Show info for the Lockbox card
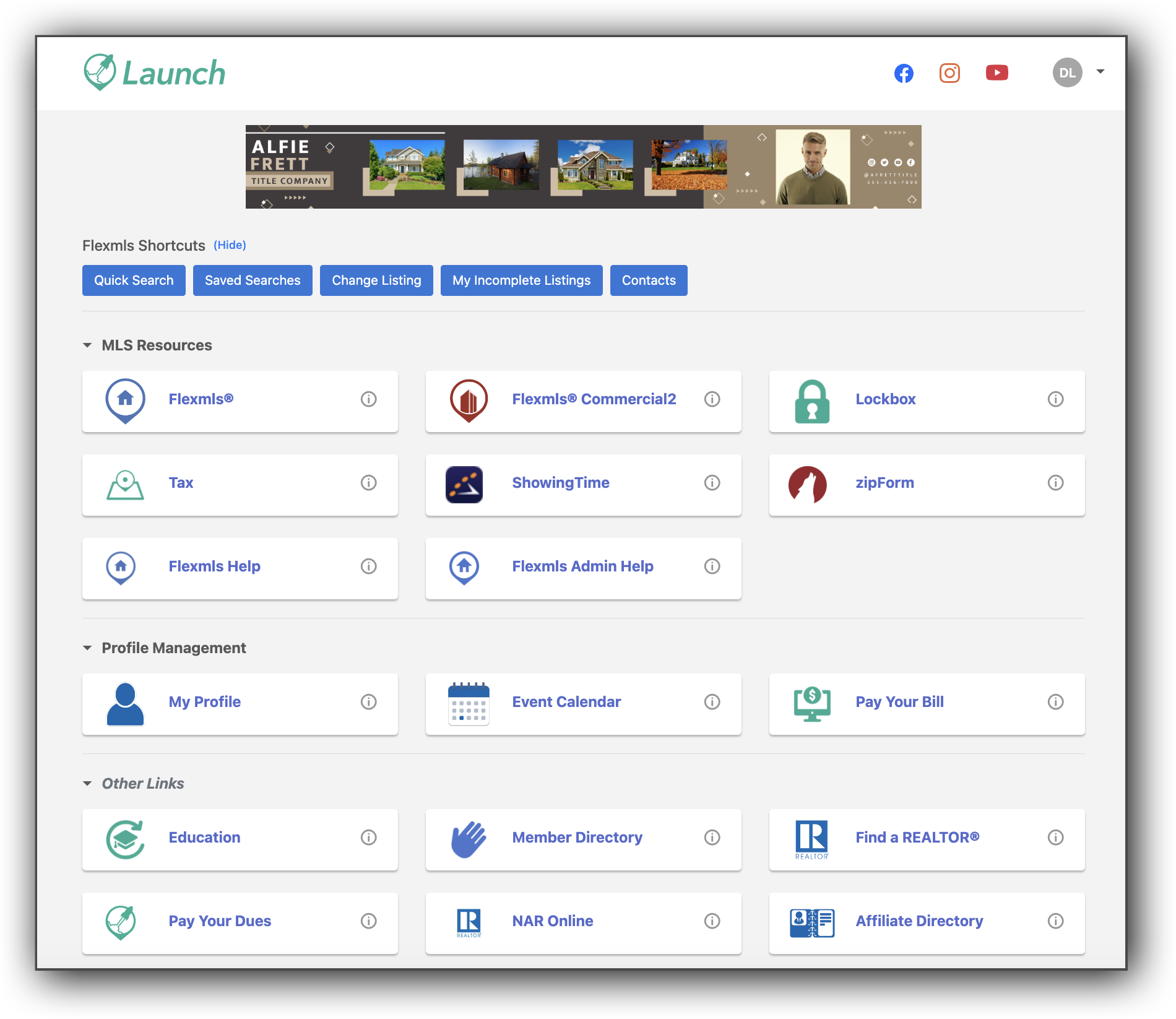 tap(1056, 399)
